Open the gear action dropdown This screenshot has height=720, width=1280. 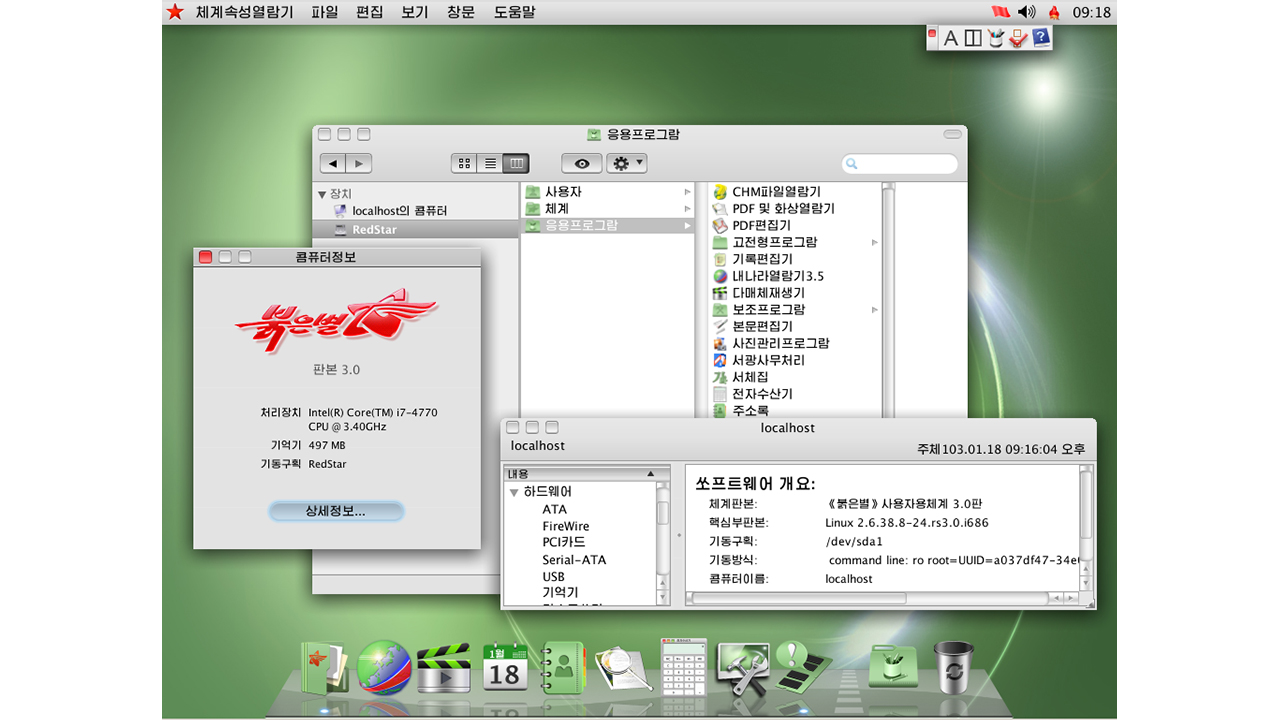[x=627, y=163]
